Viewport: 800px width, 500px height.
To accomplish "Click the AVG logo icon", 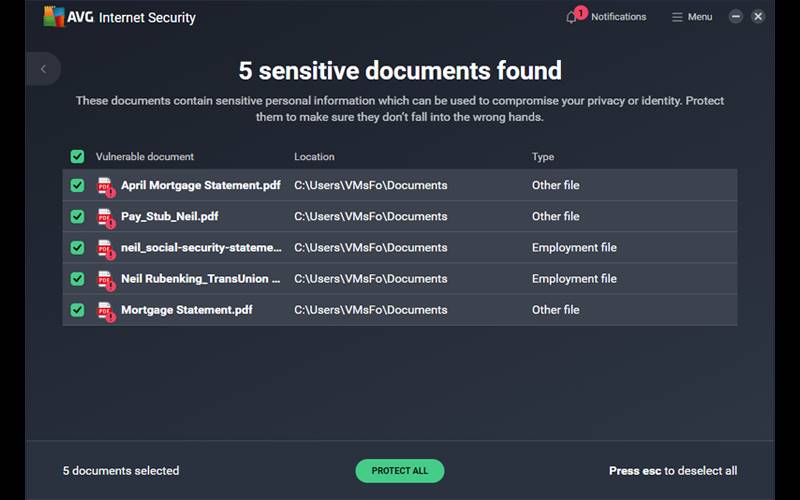I will coord(51,17).
